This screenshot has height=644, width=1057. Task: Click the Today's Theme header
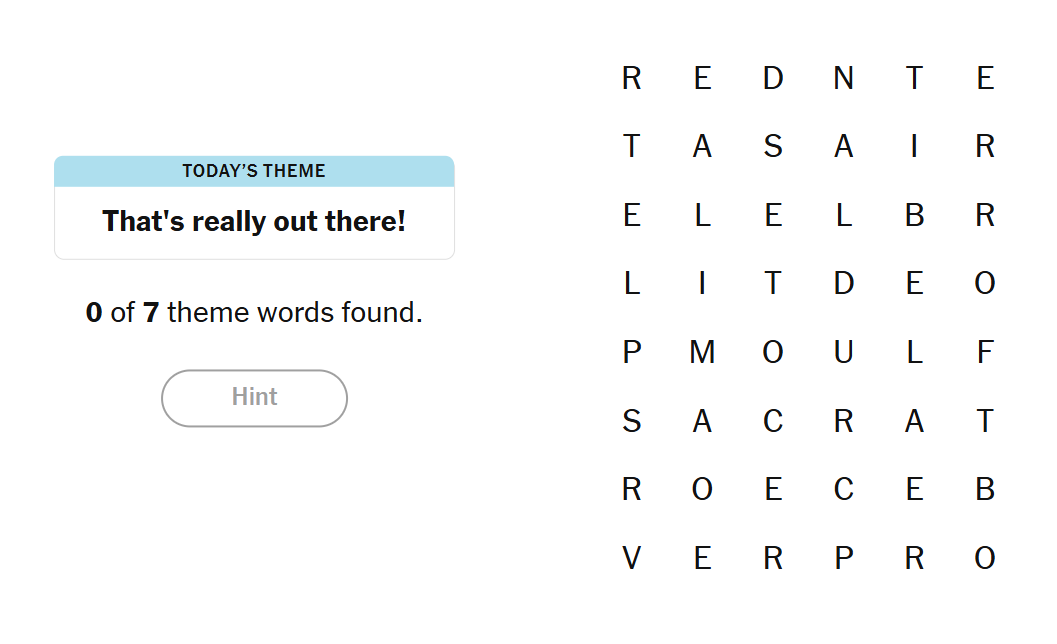254,171
